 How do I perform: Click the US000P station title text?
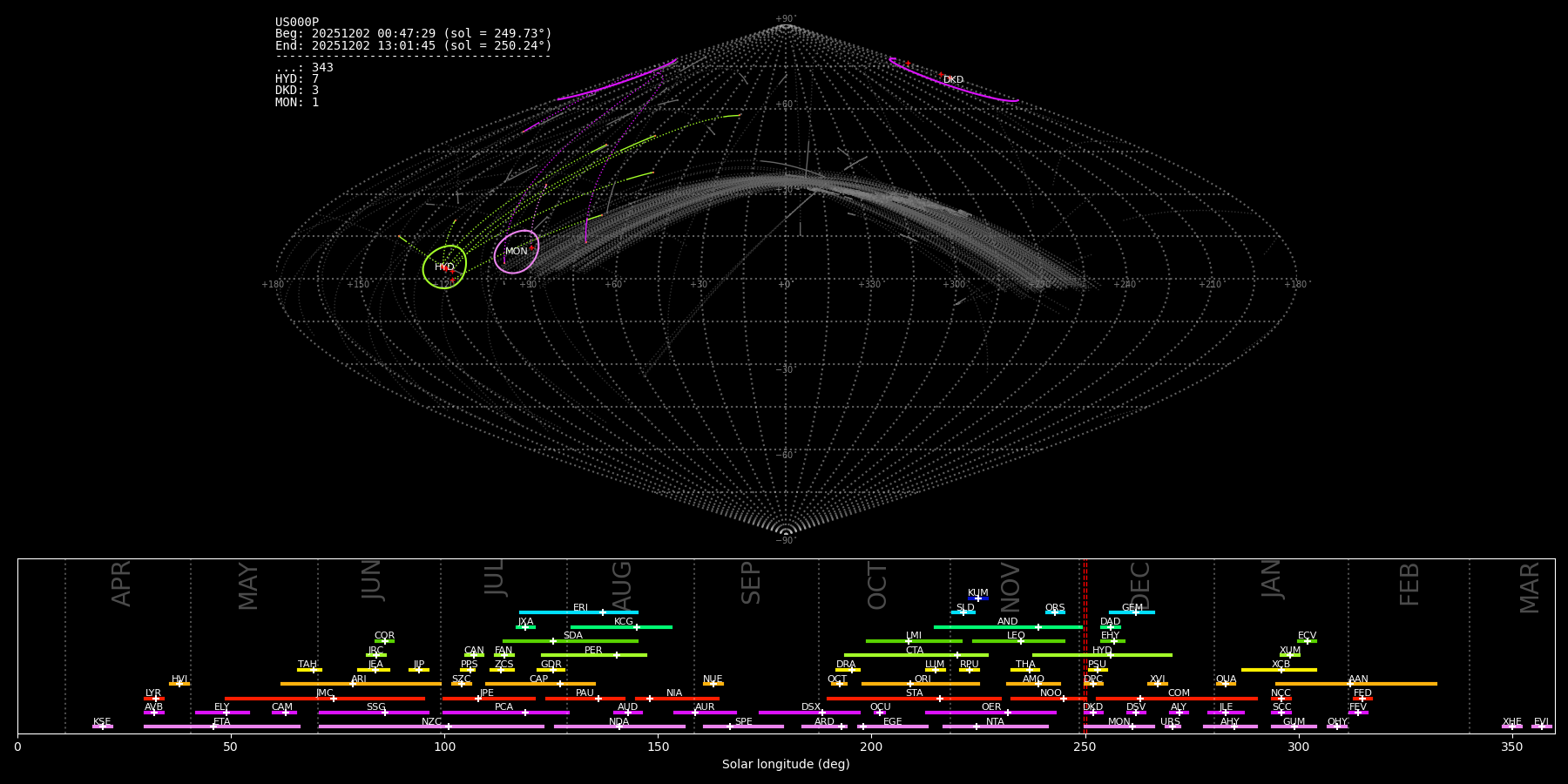[297, 23]
